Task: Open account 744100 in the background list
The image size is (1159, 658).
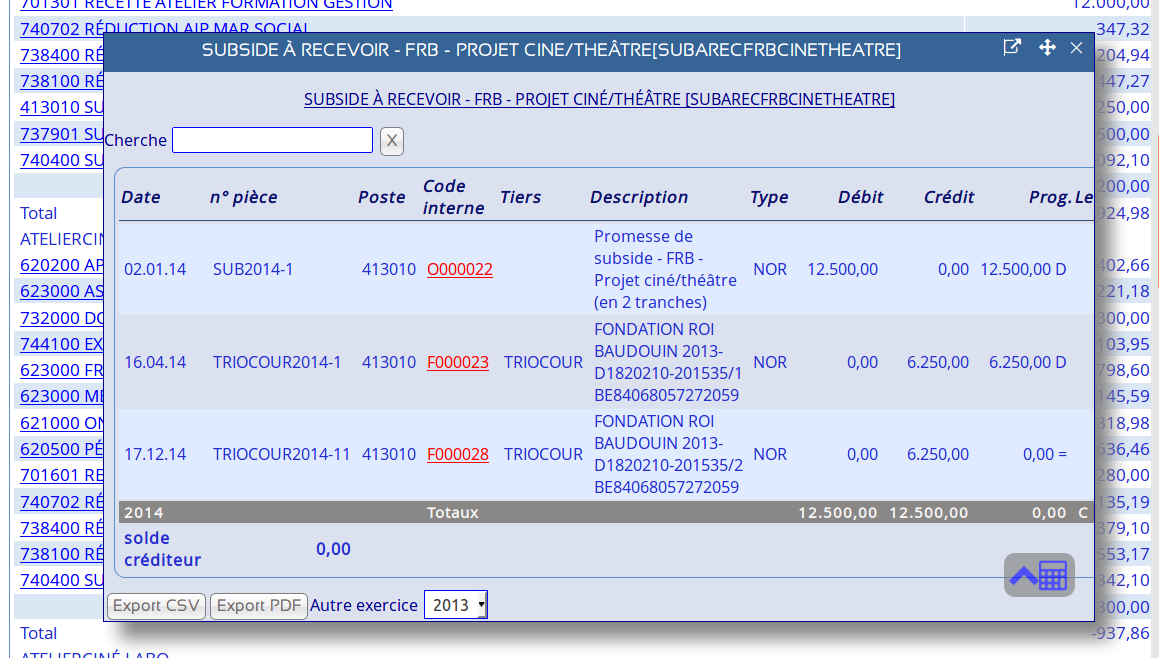Action: (x=62, y=344)
